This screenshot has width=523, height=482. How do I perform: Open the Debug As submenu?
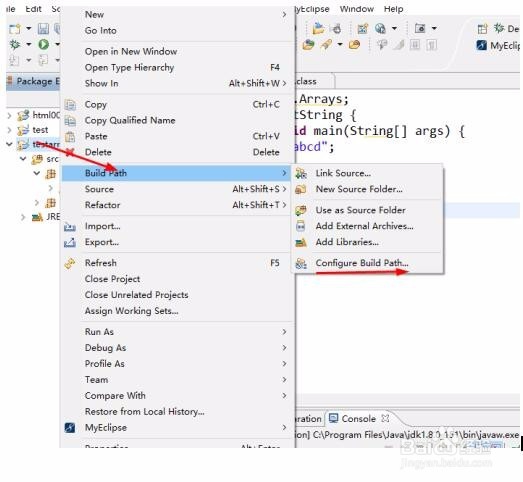click(x=176, y=348)
